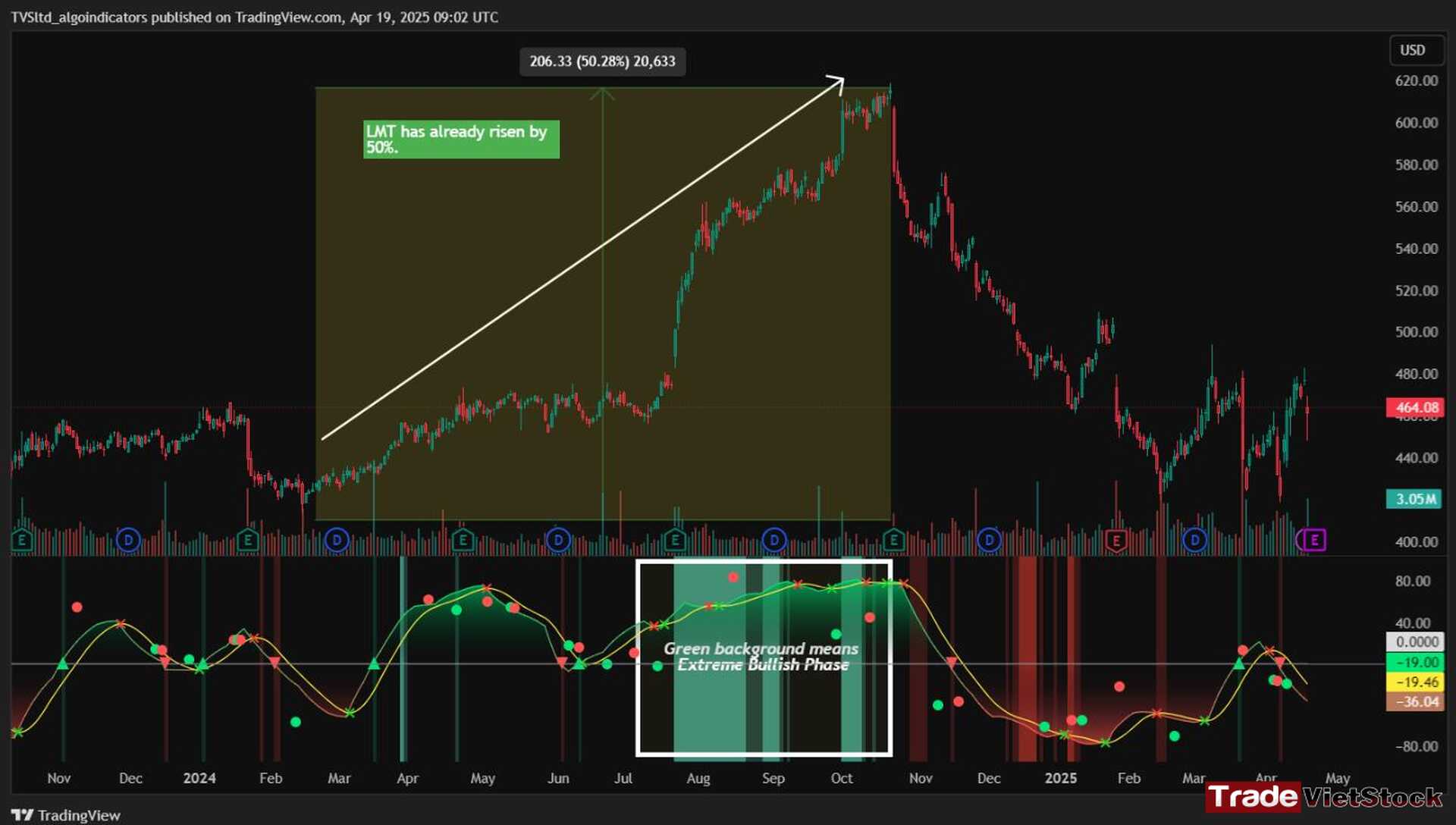The height and width of the screenshot is (825, 1456).
Task: Open the dividend D marker in early December 2024
Action: pyautogui.click(x=989, y=541)
